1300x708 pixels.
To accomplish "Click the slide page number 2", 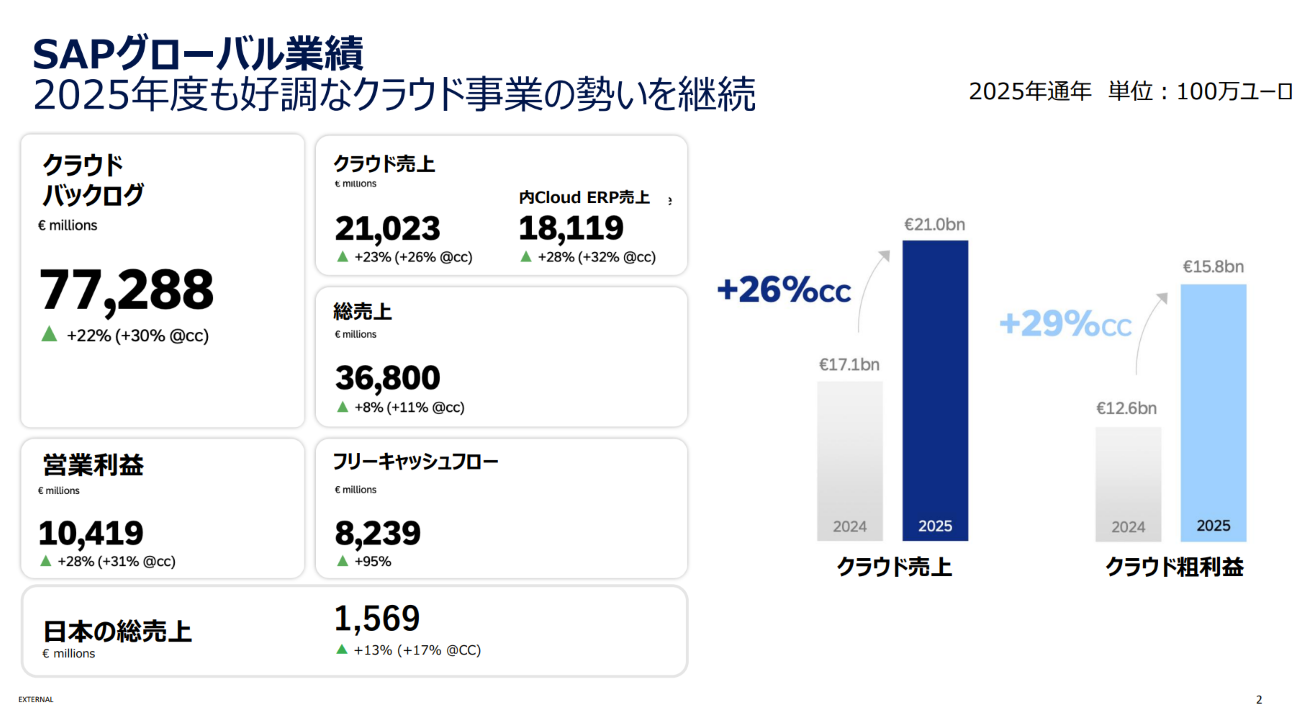I will pos(1259,699).
